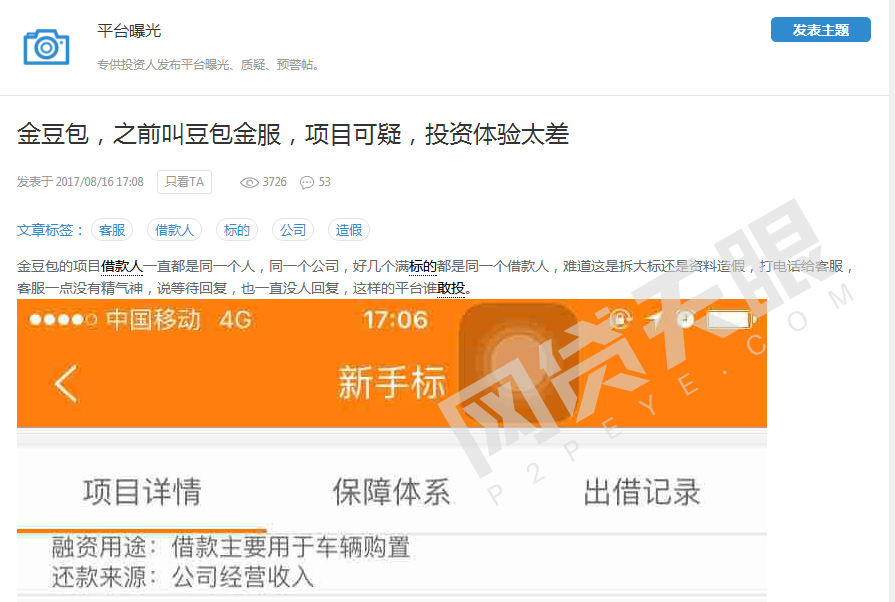Click the 平台曝光 camera icon
The height and width of the screenshot is (602, 895).
(46, 47)
